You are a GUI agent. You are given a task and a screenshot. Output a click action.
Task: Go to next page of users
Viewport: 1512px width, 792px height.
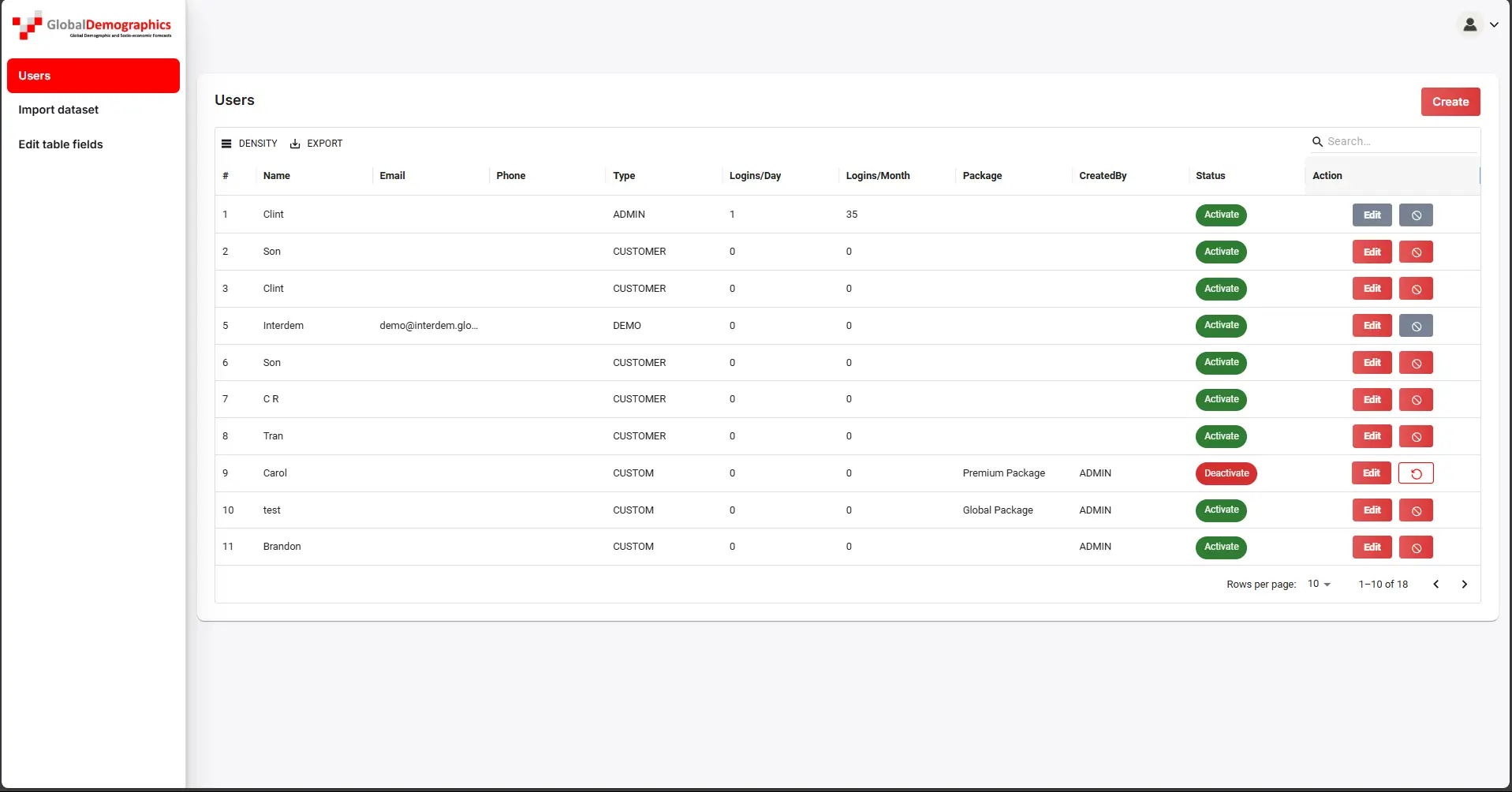pyautogui.click(x=1464, y=585)
